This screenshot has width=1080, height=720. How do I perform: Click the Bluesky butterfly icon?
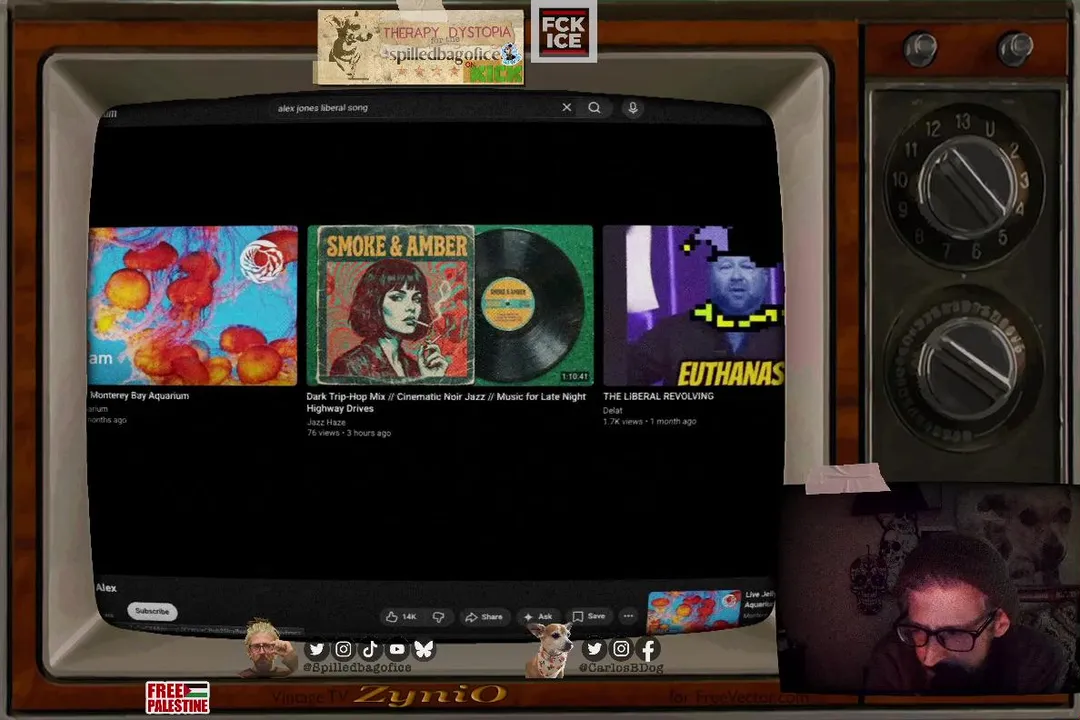pyautogui.click(x=424, y=649)
